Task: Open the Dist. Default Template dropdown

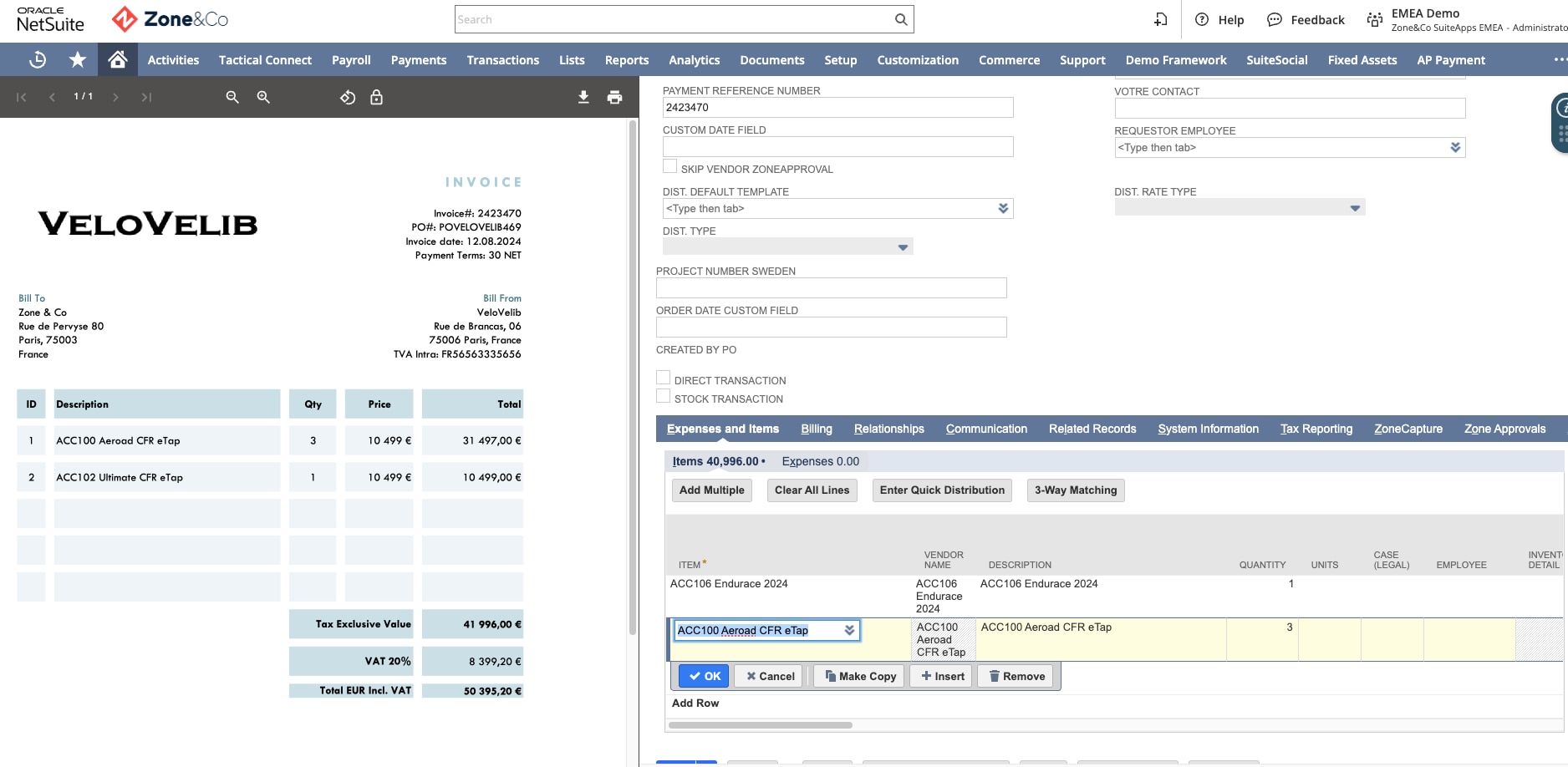Action: point(1003,208)
